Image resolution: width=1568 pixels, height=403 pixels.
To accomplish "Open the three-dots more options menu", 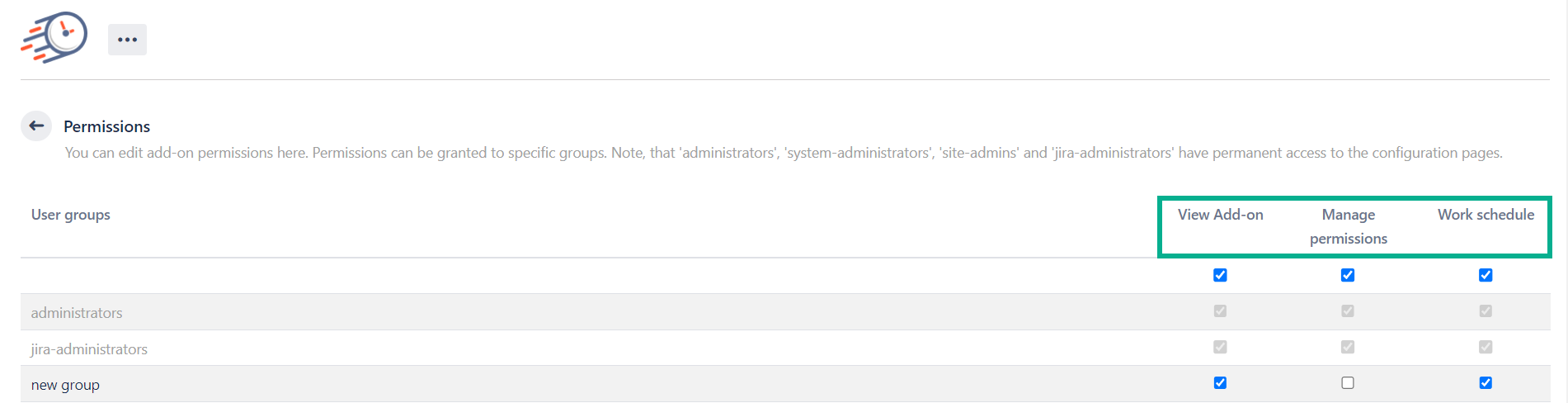I will click(x=127, y=40).
